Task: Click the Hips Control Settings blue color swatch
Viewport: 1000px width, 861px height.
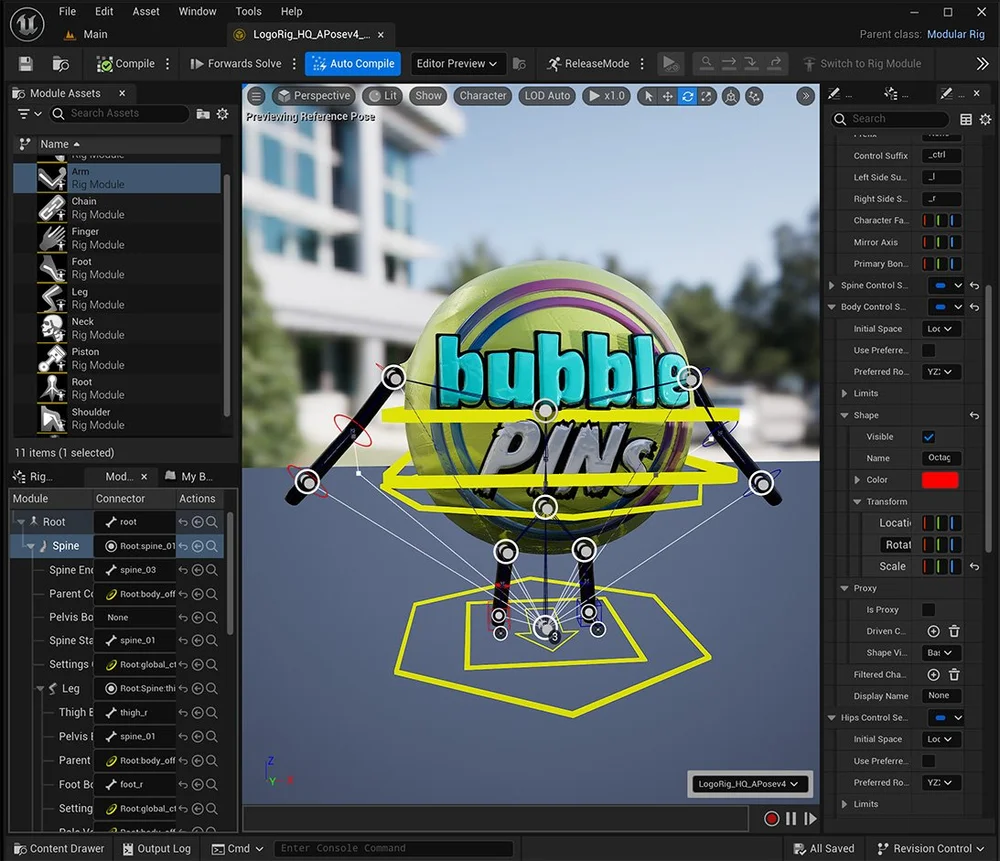Action: coord(940,718)
